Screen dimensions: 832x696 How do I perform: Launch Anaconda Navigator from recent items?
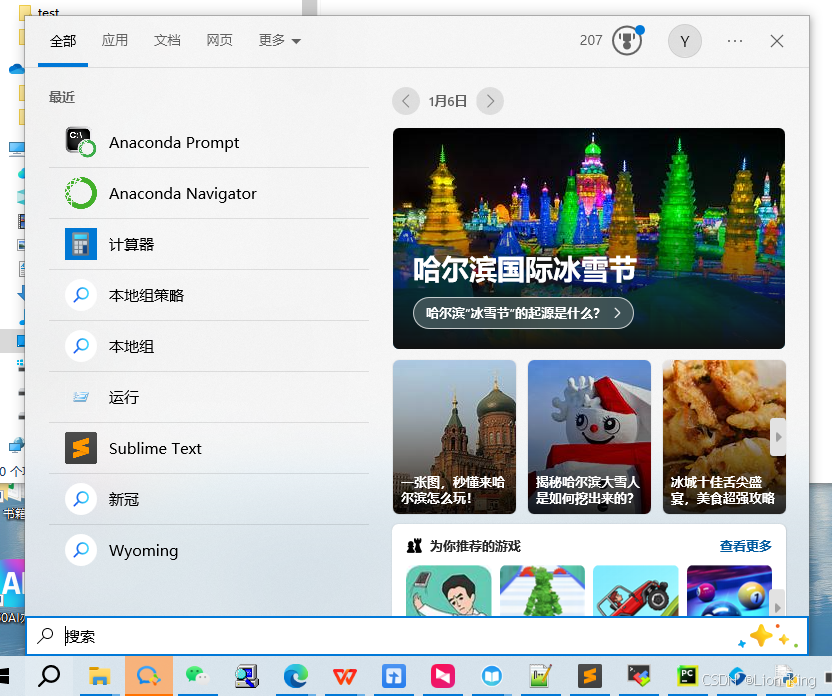[x=182, y=194]
